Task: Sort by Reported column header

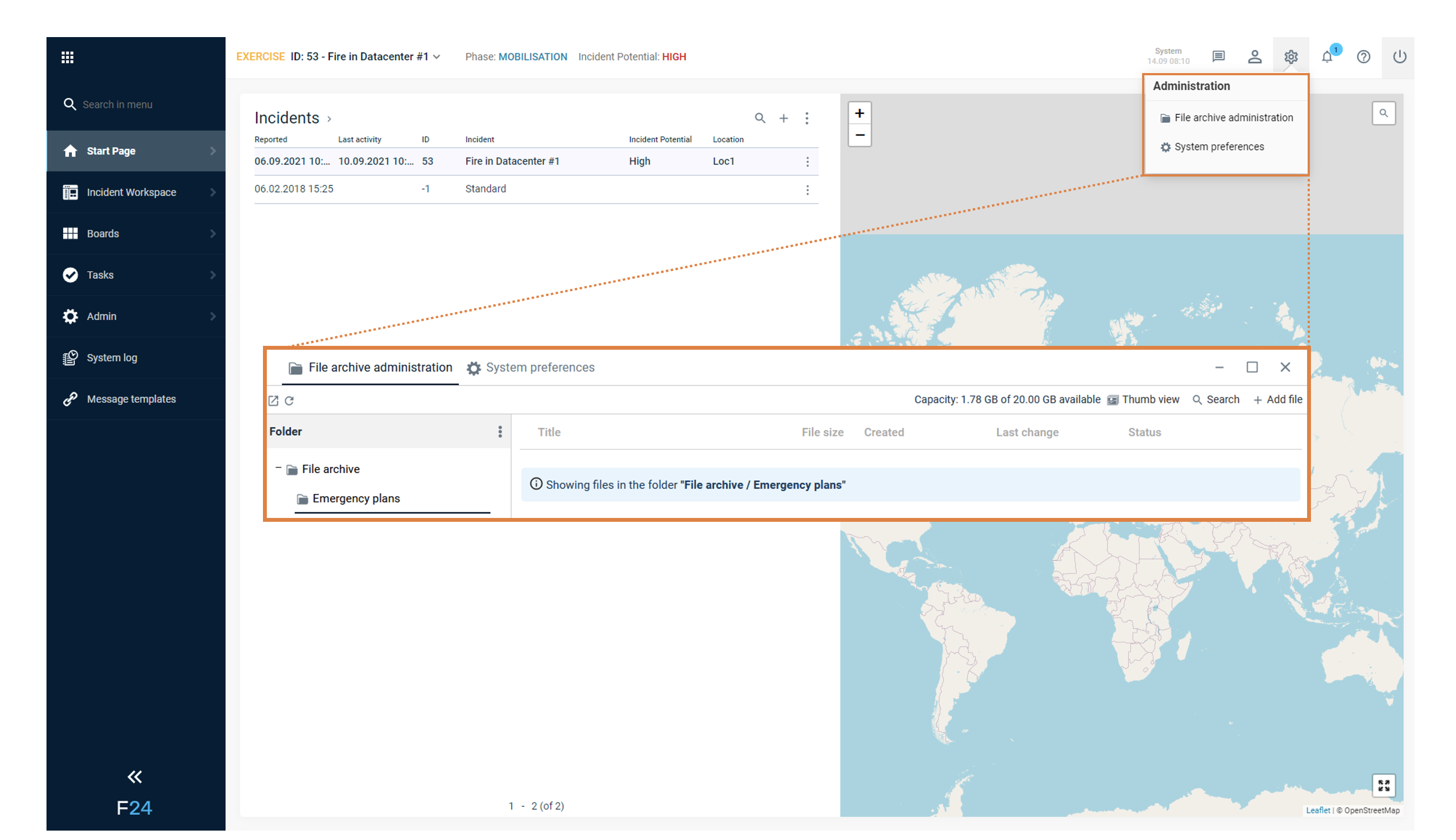Action: click(271, 139)
